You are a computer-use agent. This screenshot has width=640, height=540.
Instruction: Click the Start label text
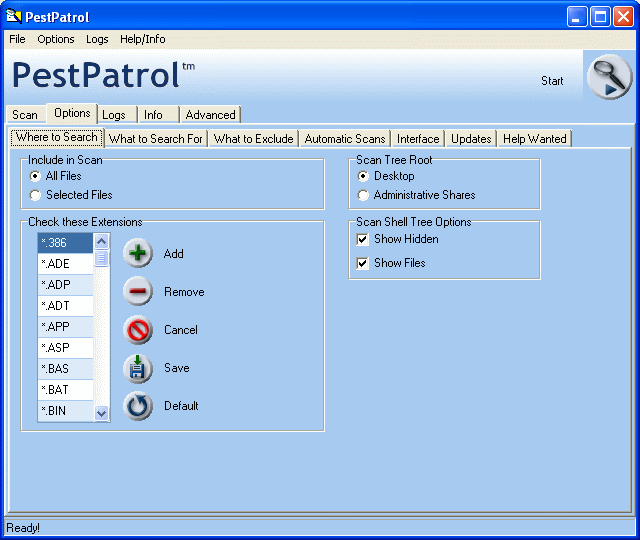coord(552,81)
